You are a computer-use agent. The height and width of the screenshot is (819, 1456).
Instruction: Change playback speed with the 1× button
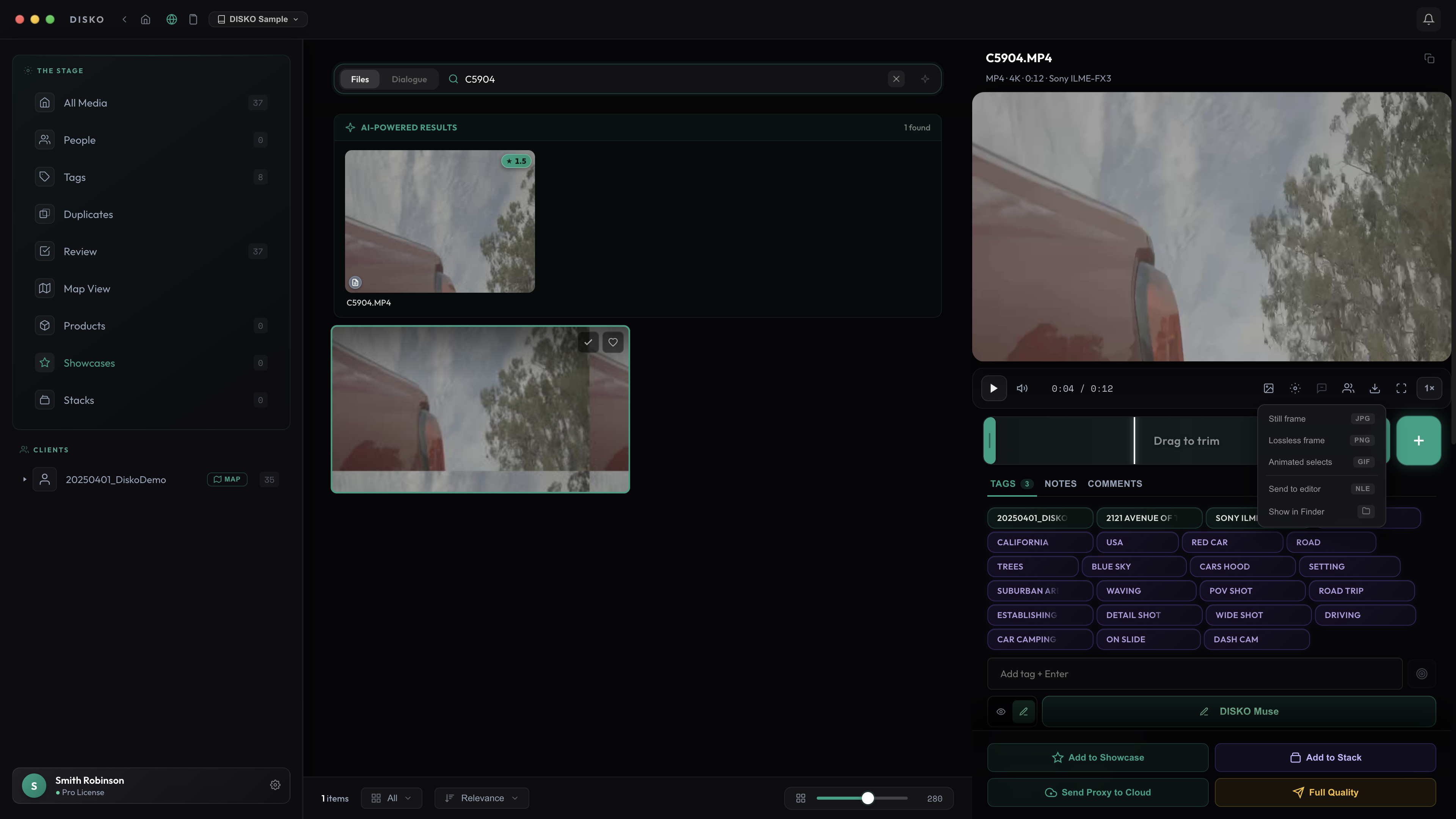pyautogui.click(x=1429, y=388)
